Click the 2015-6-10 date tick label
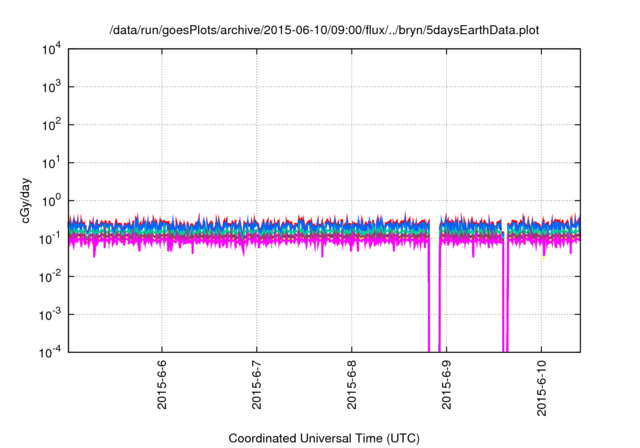The image size is (640, 448). point(541,388)
